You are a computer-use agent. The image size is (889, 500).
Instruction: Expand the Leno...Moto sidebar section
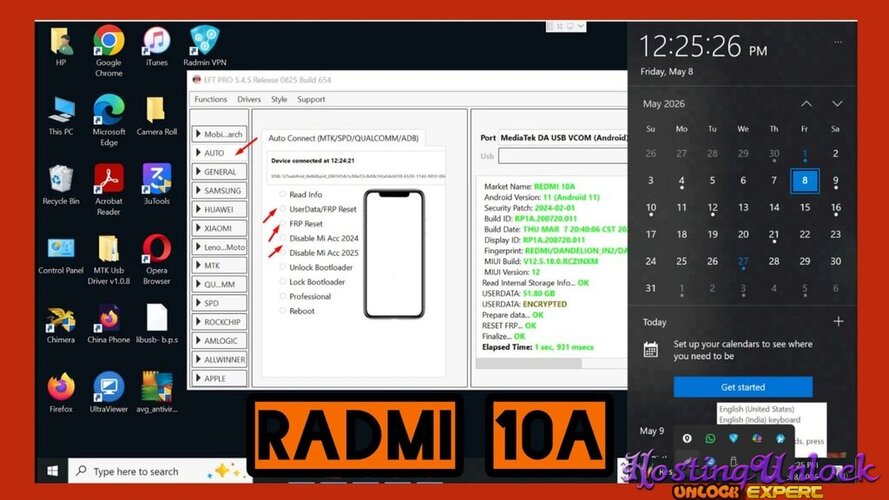click(x=219, y=247)
